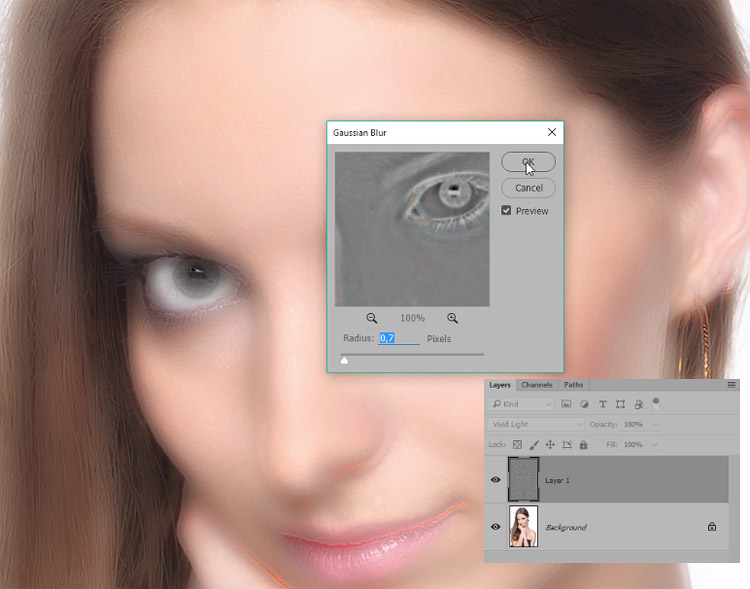
Task: Filter for smart objects
Action: click(639, 404)
